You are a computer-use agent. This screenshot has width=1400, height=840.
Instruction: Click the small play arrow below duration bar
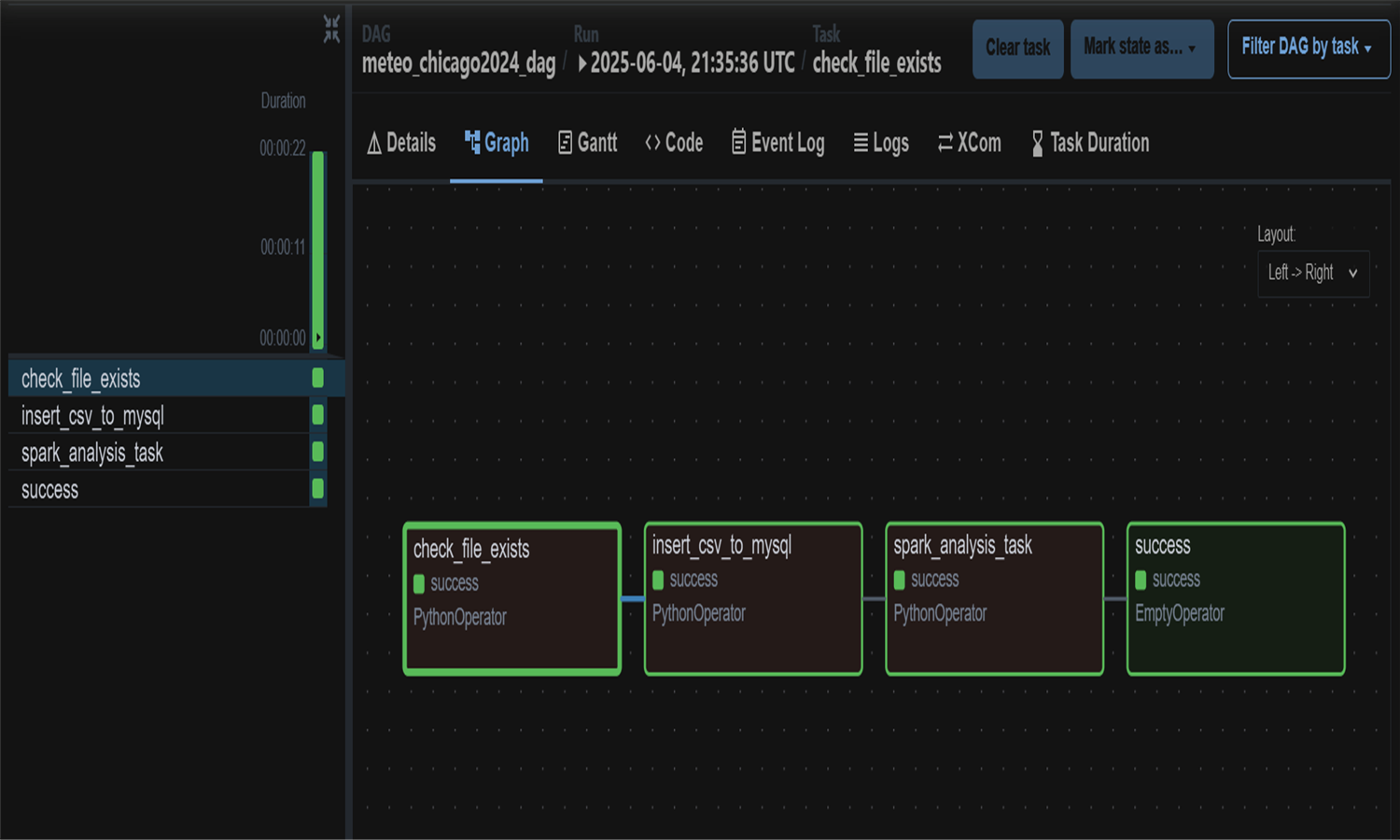(318, 338)
